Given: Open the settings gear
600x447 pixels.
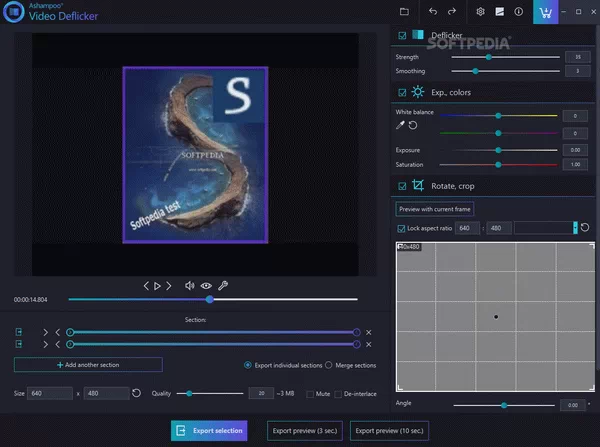Looking at the screenshot, I should [x=480, y=11].
